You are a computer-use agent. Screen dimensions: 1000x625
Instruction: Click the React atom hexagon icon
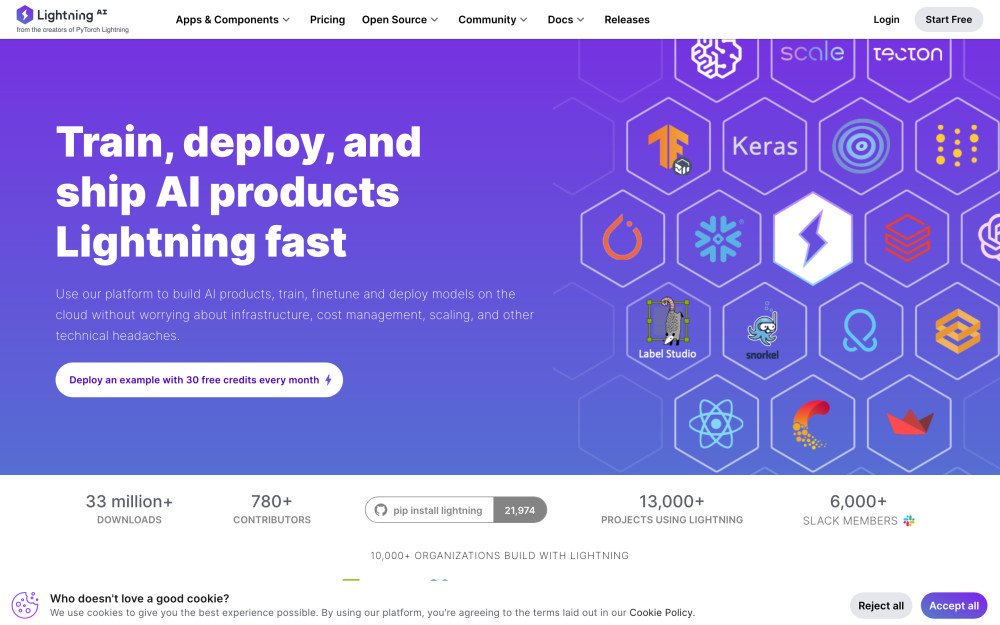point(716,422)
